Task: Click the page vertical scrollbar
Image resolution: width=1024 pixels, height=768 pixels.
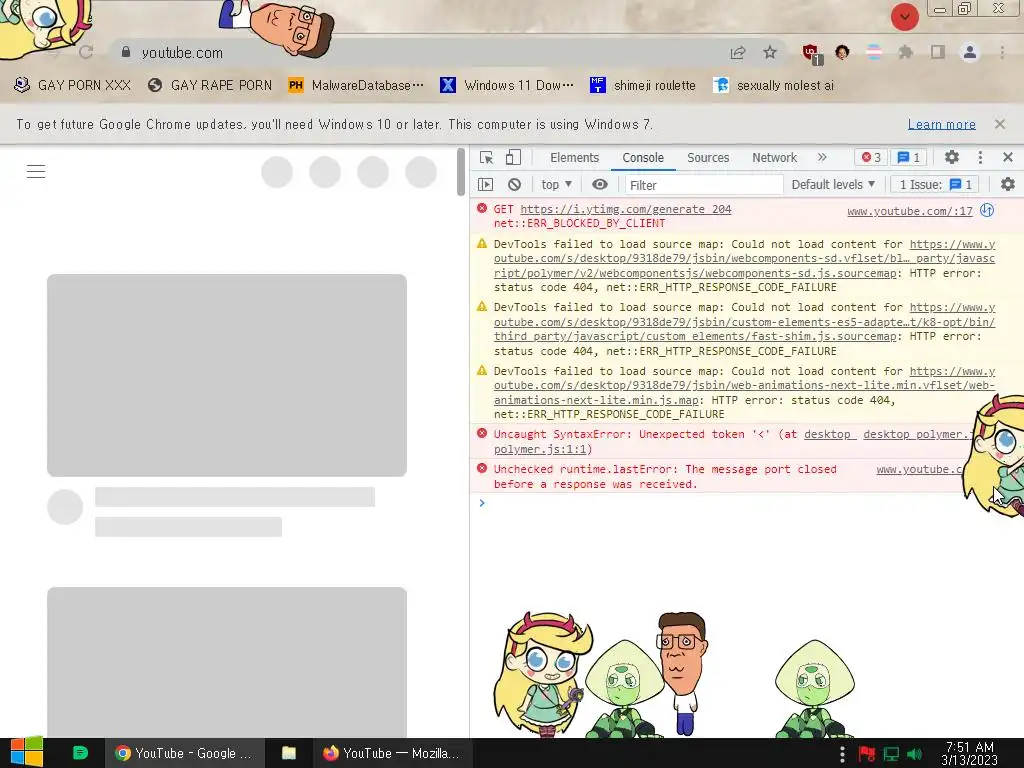Action: point(460,172)
